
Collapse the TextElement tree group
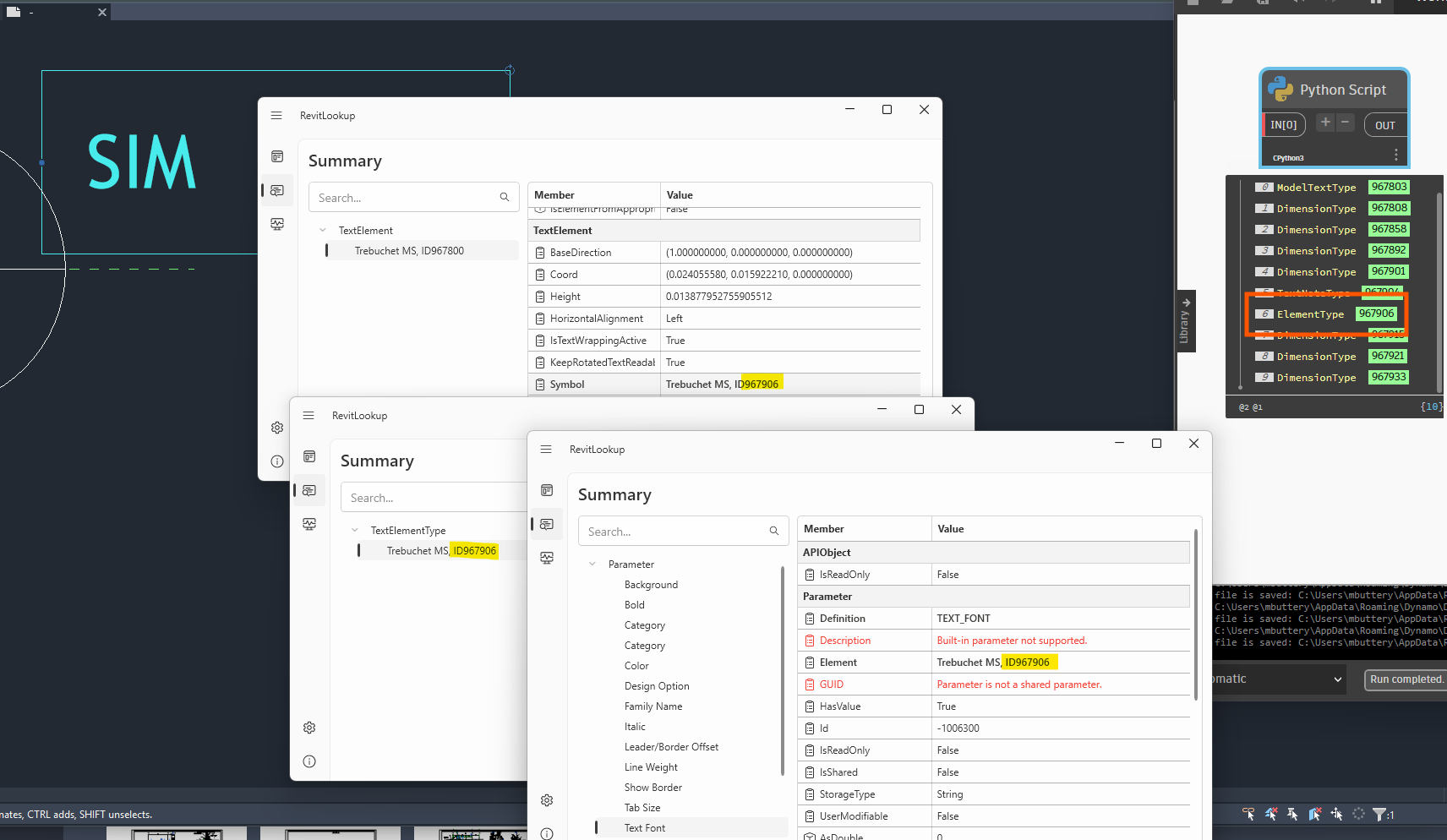323,230
